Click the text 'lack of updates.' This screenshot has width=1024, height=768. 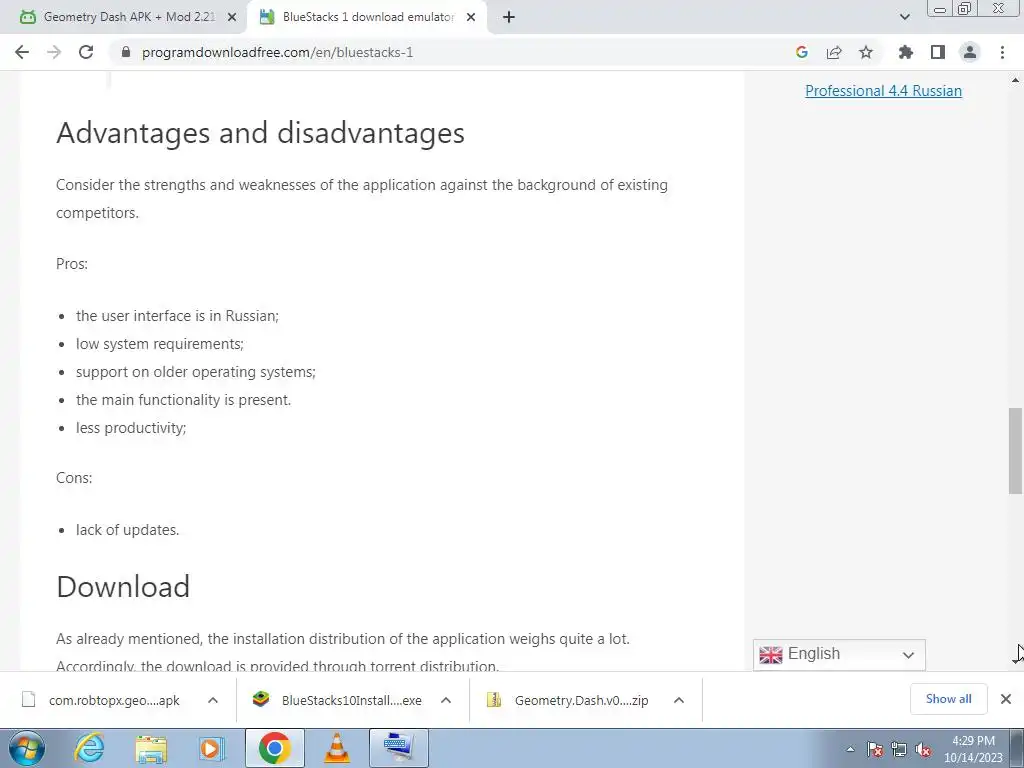(x=127, y=530)
